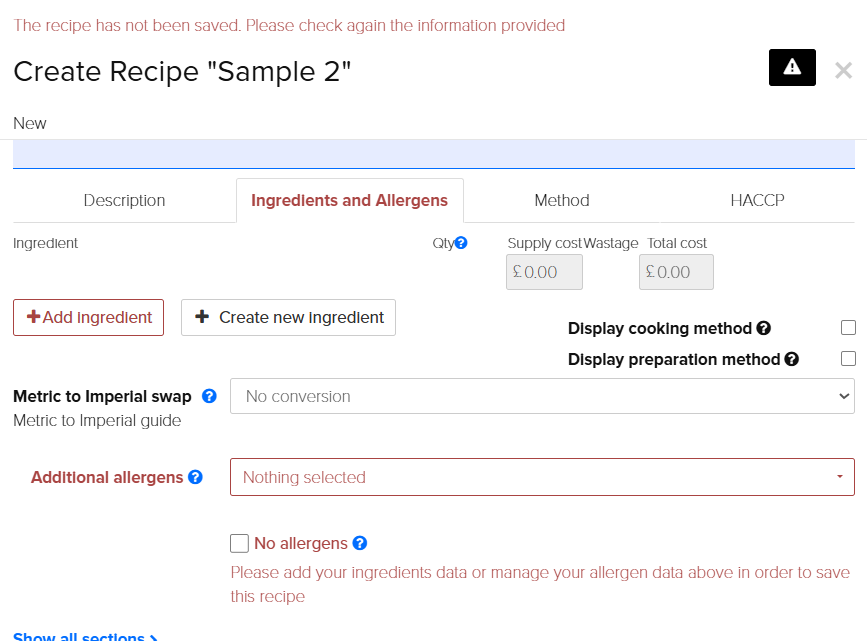
Task: Check the No allergens checkbox
Action: tap(239, 543)
